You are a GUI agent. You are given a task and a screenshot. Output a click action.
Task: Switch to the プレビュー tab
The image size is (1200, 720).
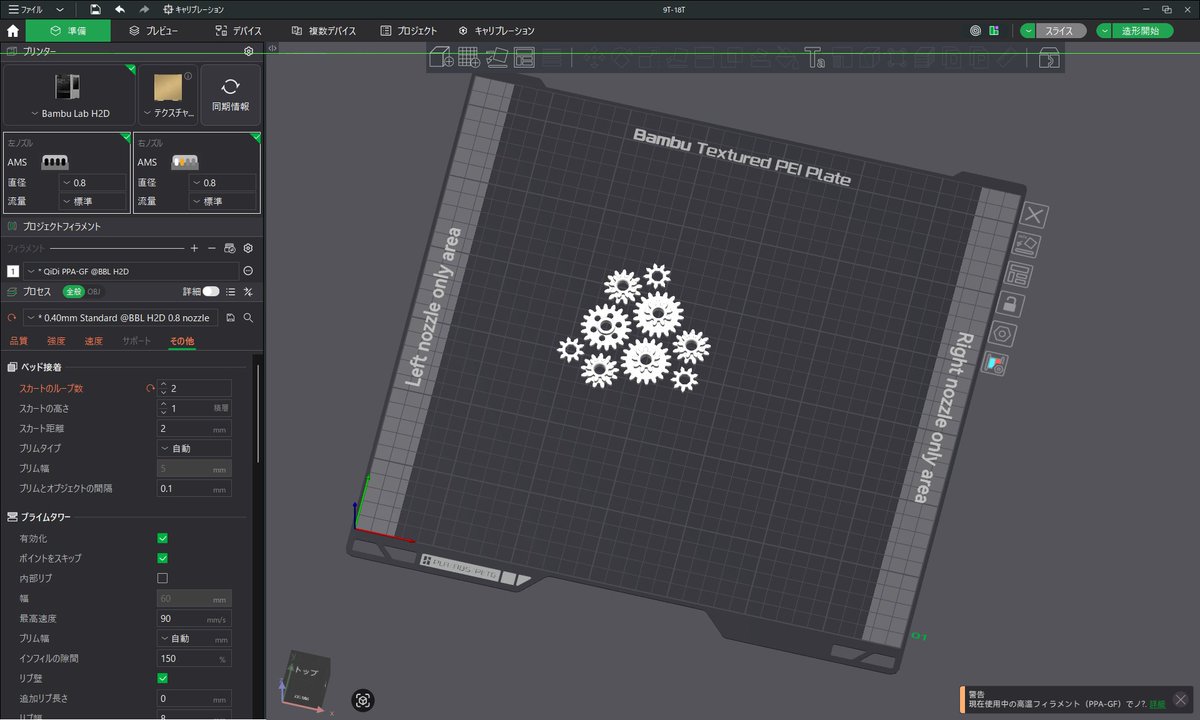154,31
